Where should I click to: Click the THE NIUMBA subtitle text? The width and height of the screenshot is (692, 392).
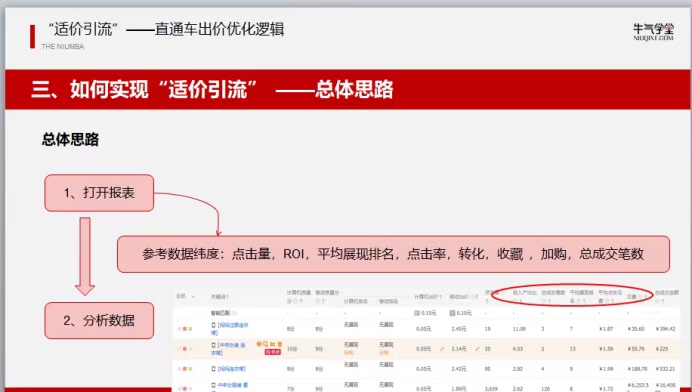[63, 46]
